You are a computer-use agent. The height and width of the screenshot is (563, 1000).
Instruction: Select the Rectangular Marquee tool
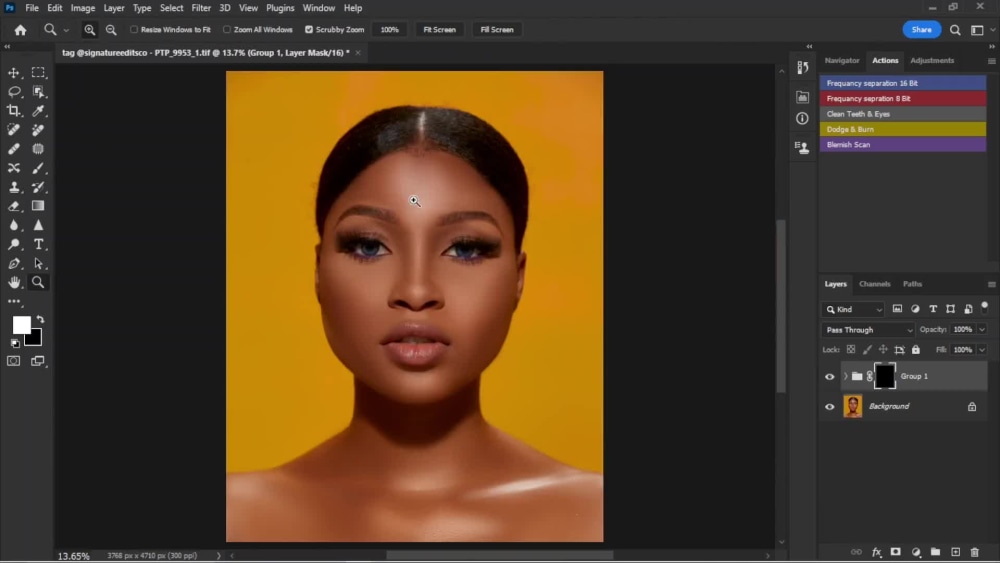(38, 73)
